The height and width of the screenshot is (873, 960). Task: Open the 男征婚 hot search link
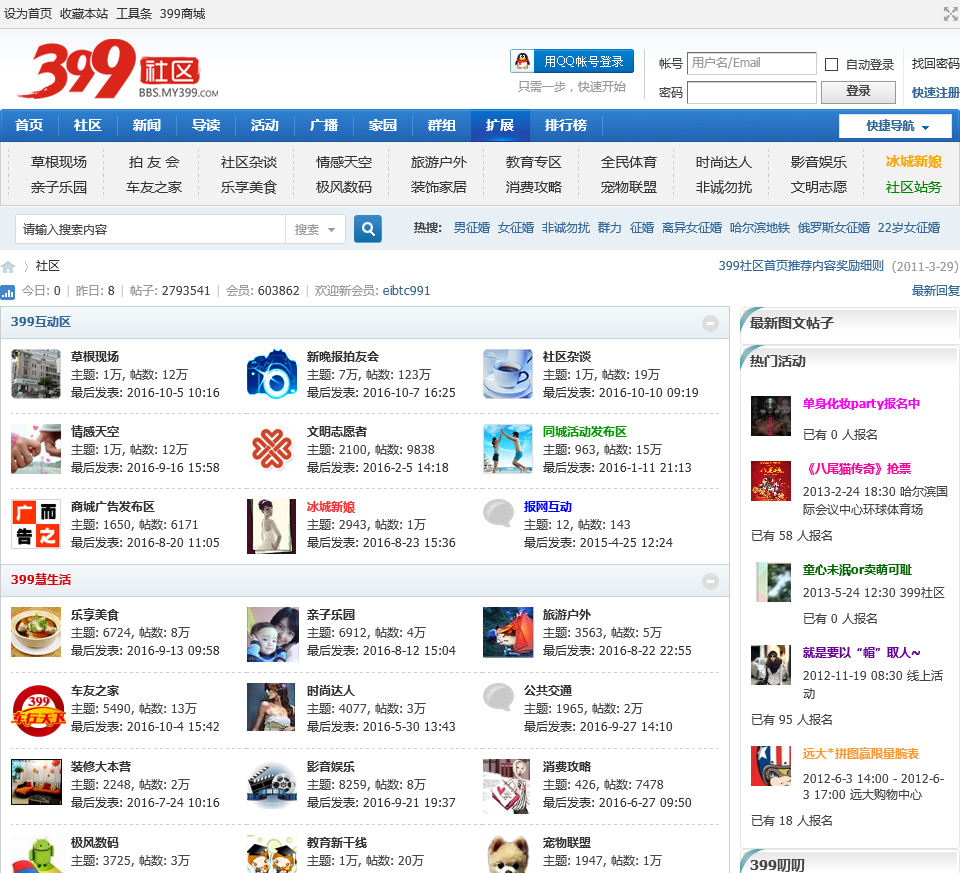pyautogui.click(x=471, y=228)
